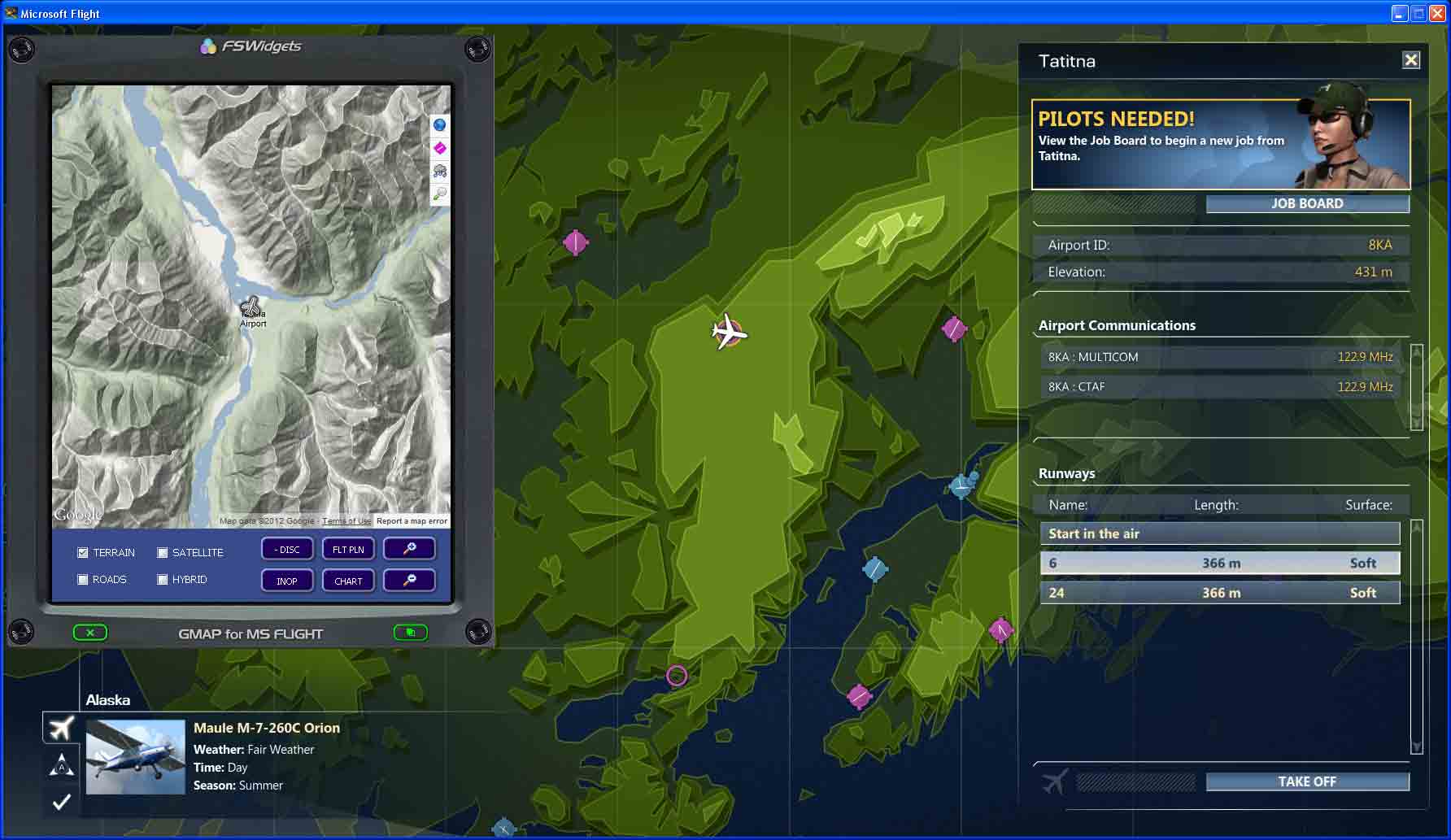
Task: Click the magnifier search icon in GMAP toolbar
Action: [439, 194]
